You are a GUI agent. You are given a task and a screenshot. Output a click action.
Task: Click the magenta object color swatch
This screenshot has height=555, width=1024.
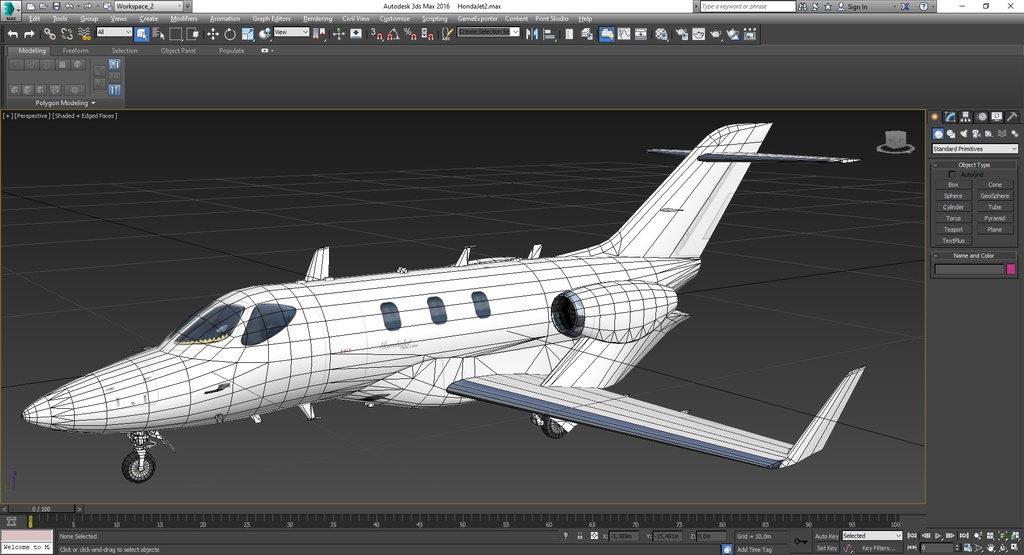(1011, 269)
